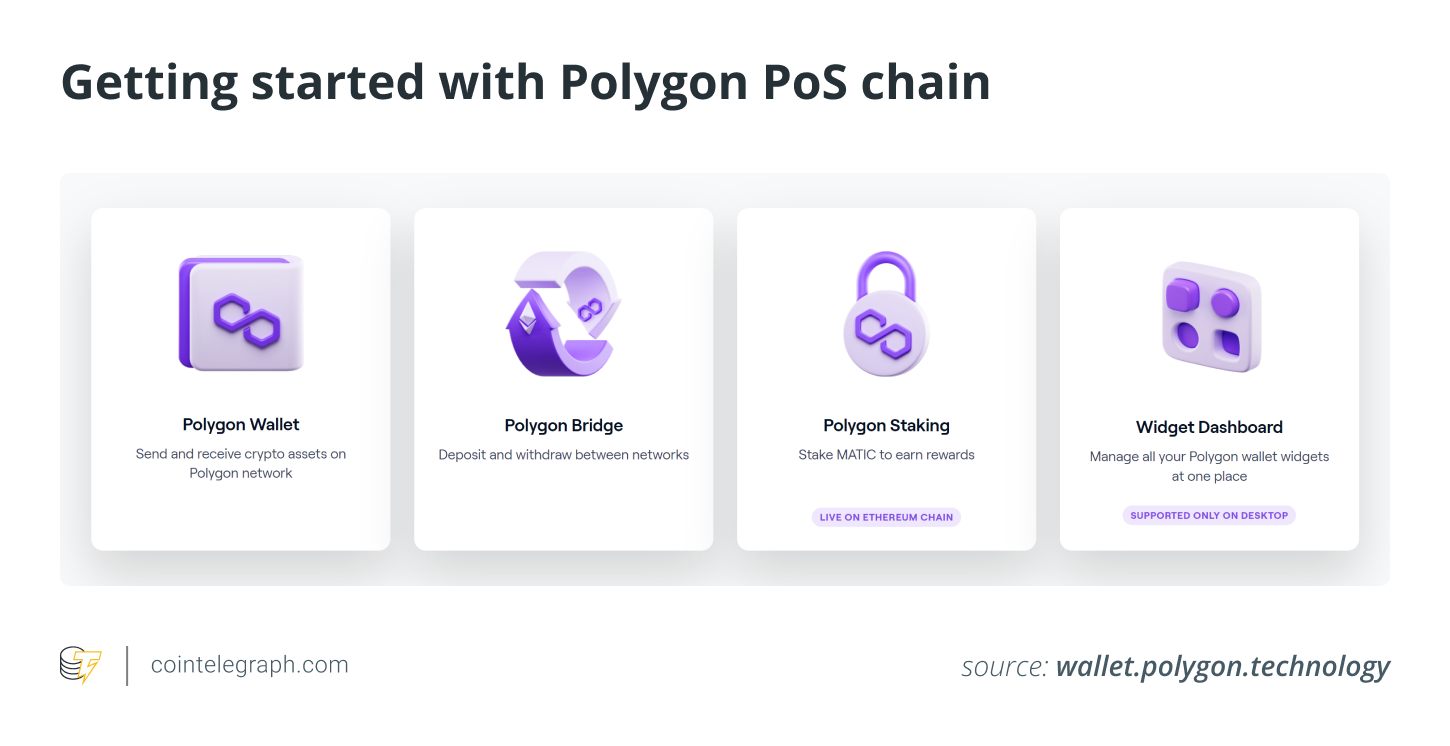Open the Polygon Bridge title
Screen dimensions: 1450x746
563,426
